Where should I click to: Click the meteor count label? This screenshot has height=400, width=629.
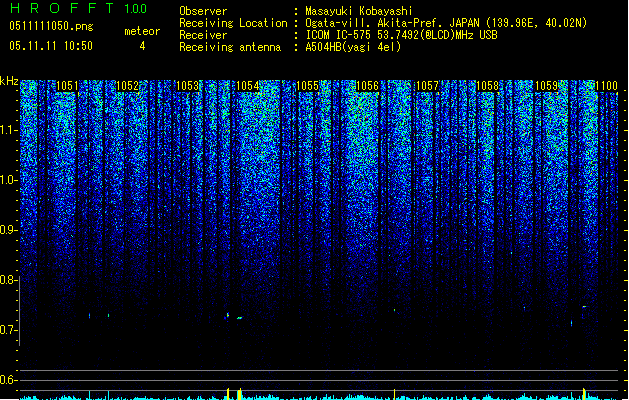pyautogui.click(x=142, y=31)
